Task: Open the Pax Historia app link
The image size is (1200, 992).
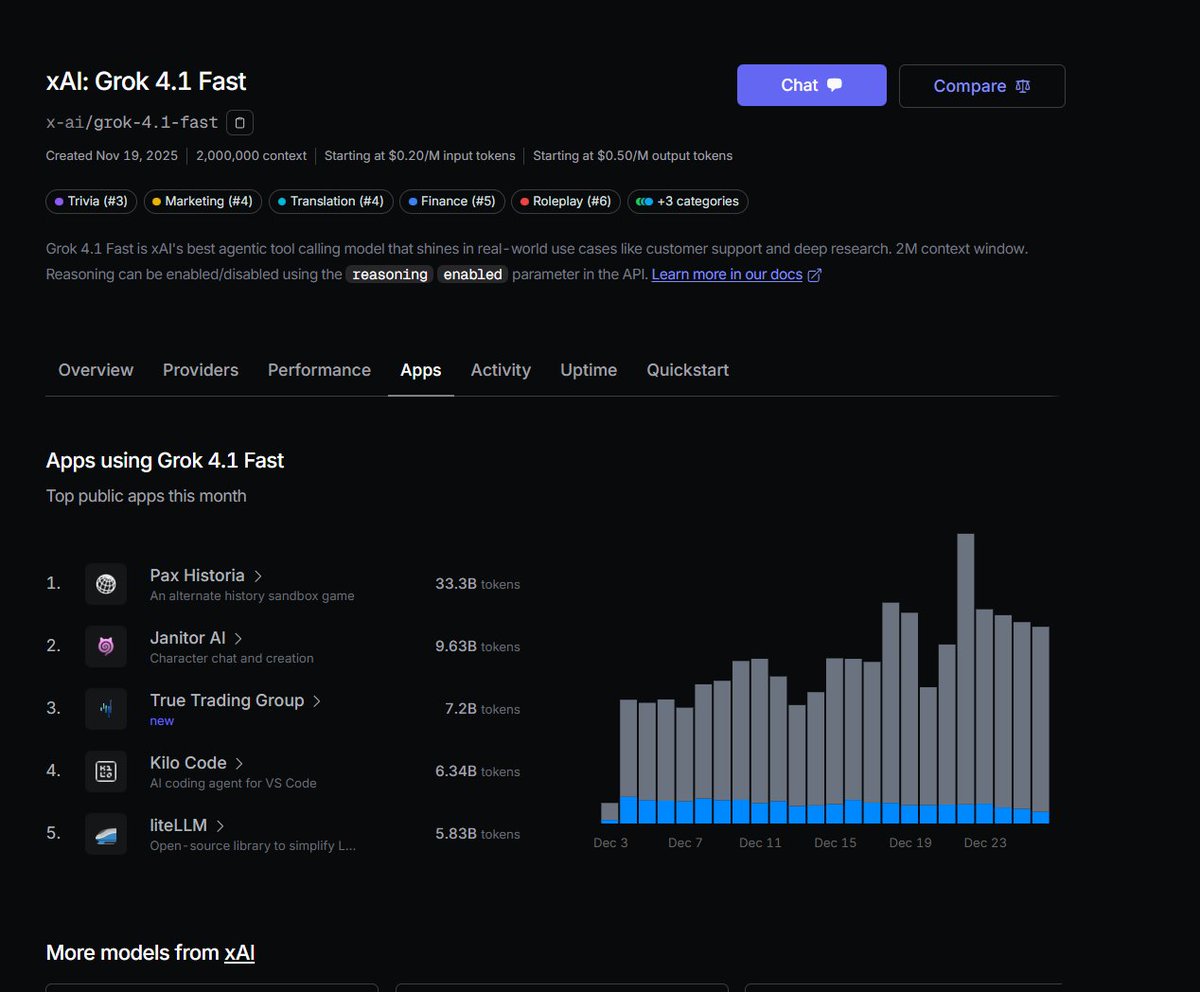Action: [206, 575]
